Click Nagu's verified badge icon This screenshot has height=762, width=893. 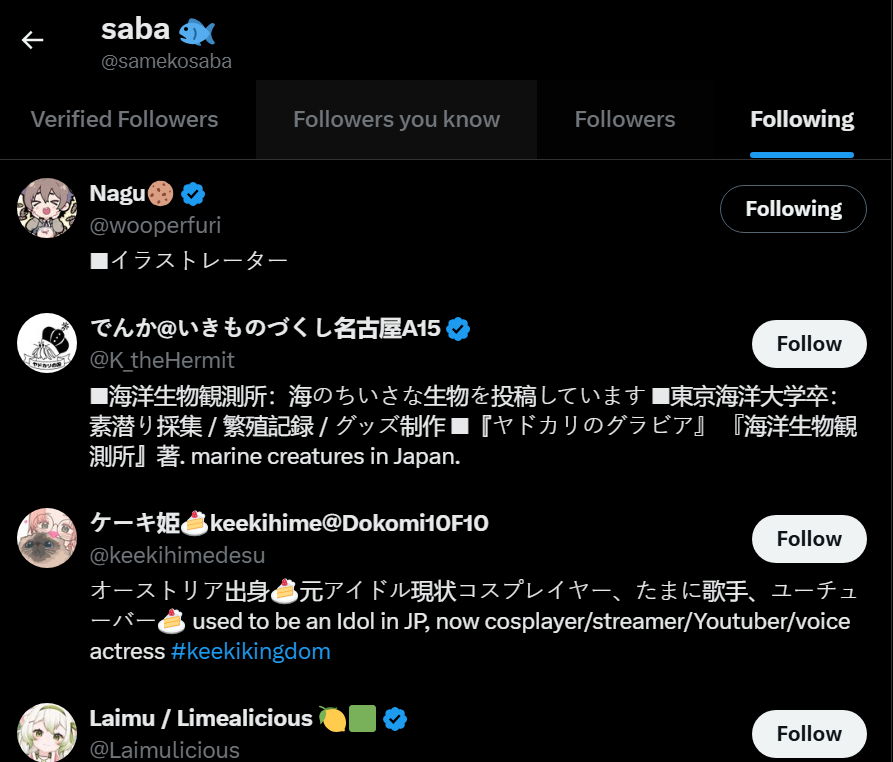pyautogui.click(x=193, y=193)
